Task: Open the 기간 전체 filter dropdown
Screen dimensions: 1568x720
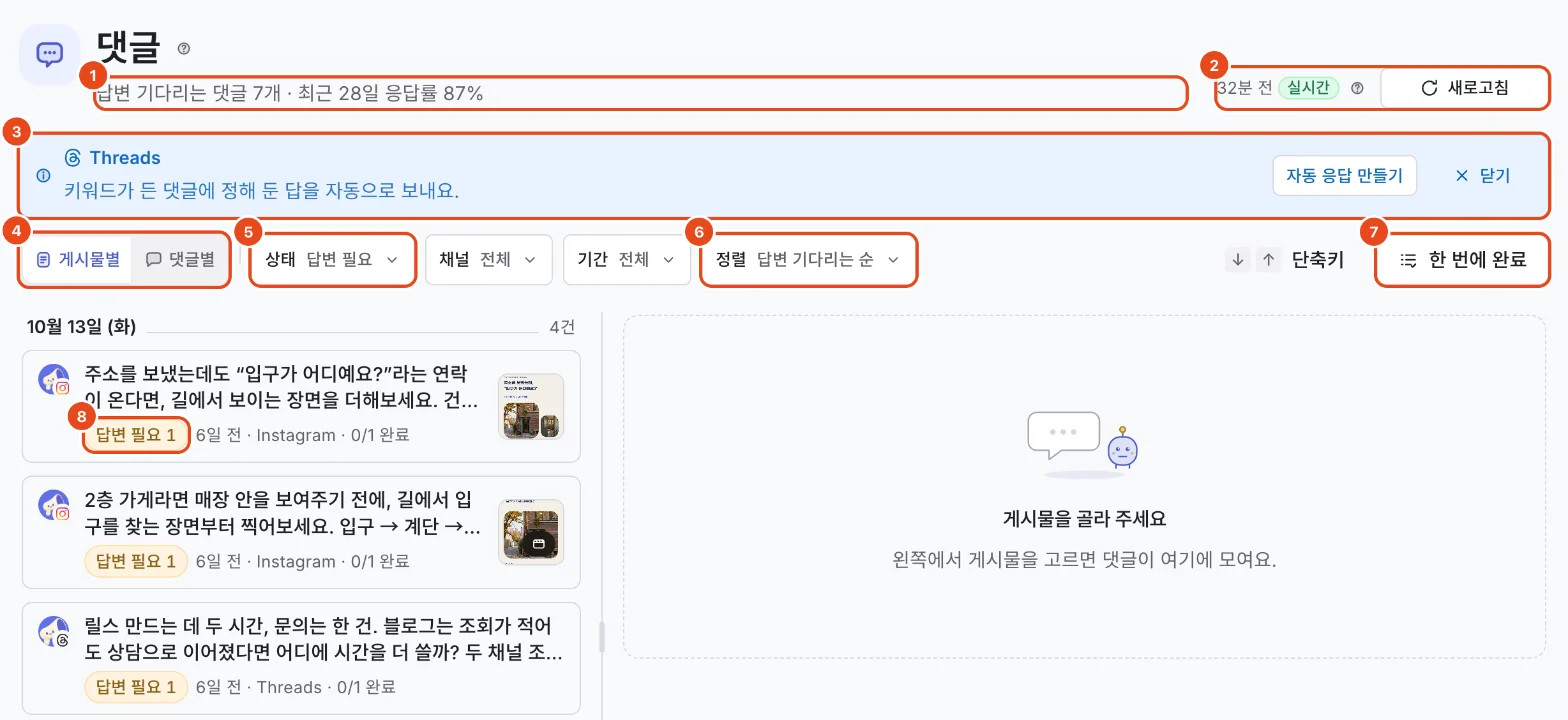Action: (x=627, y=260)
